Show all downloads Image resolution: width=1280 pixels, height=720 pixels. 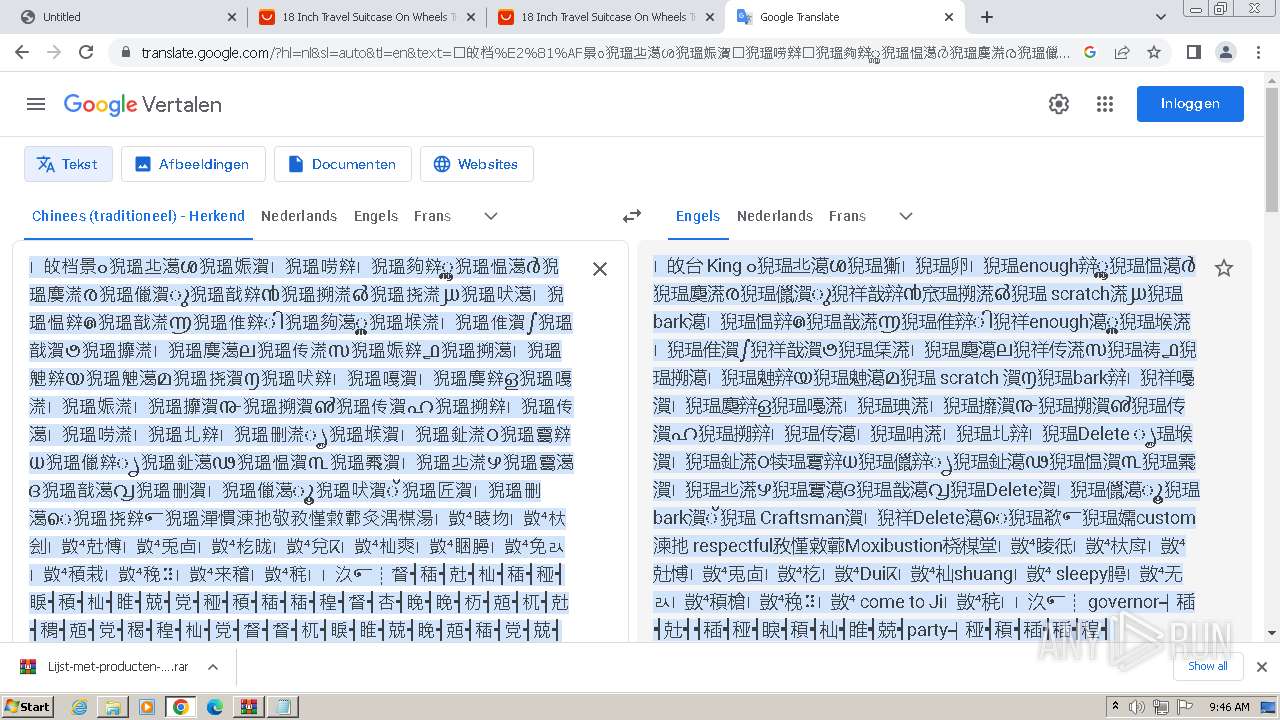click(1207, 666)
